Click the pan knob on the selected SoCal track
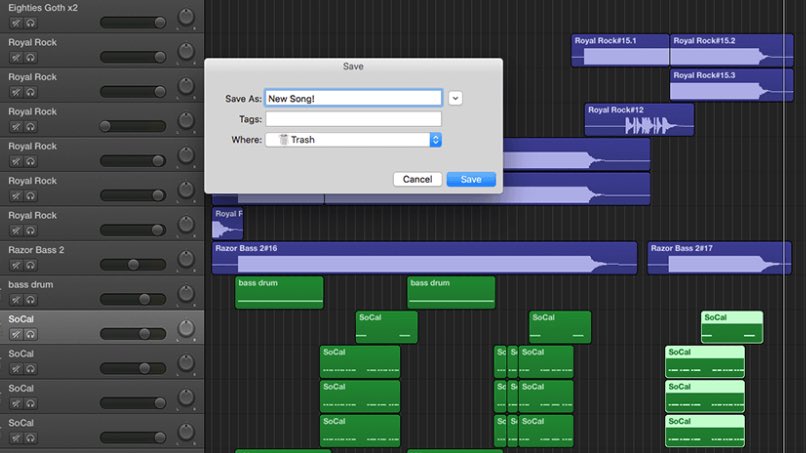 [x=186, y=328]
